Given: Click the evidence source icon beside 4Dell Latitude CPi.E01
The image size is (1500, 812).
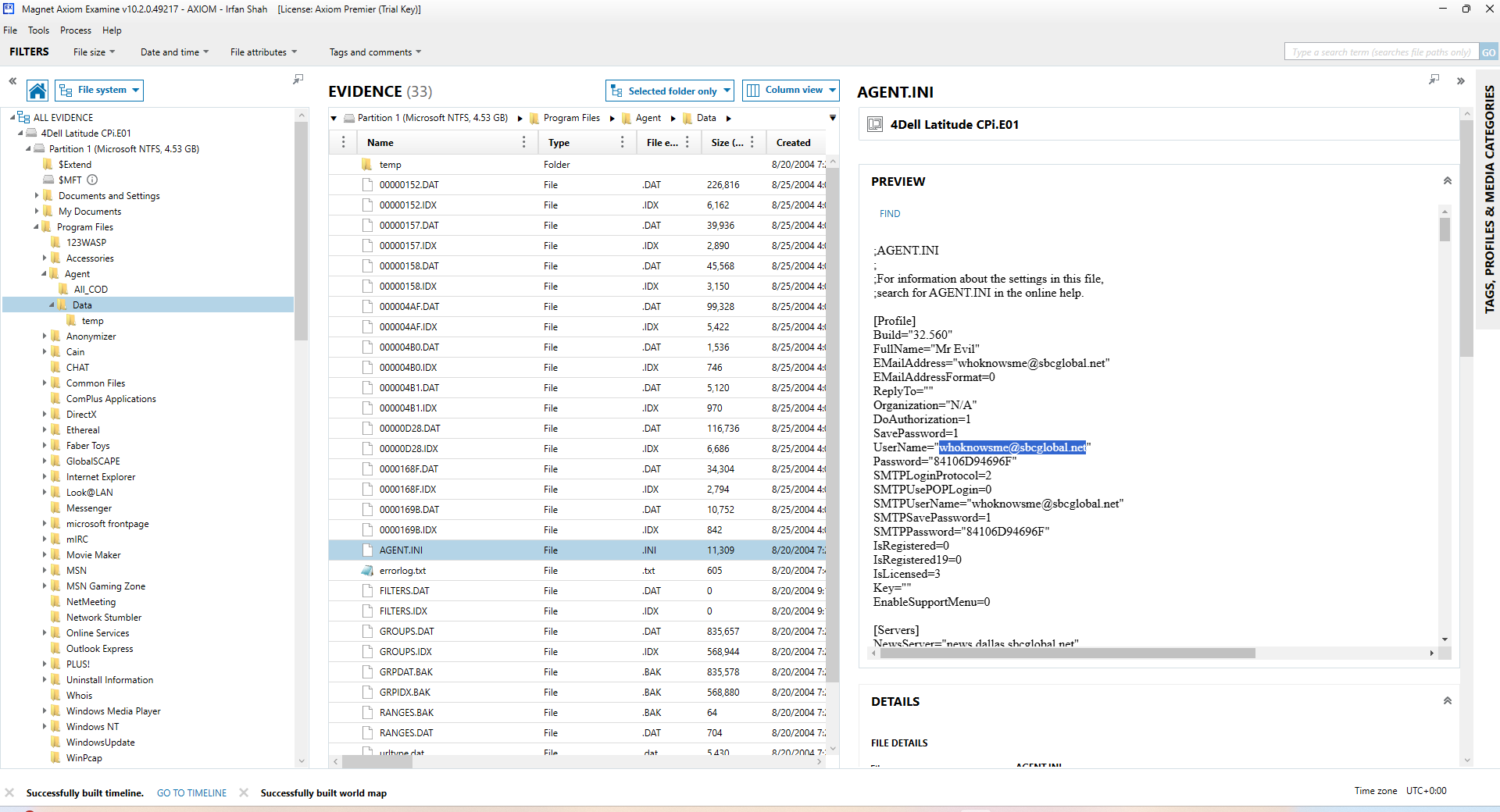Looking at the screenshot, I should coord(875,124).
